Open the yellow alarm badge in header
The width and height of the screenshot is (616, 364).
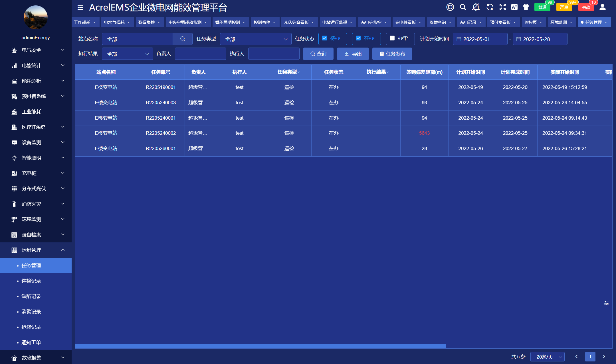tap(564, 7)
